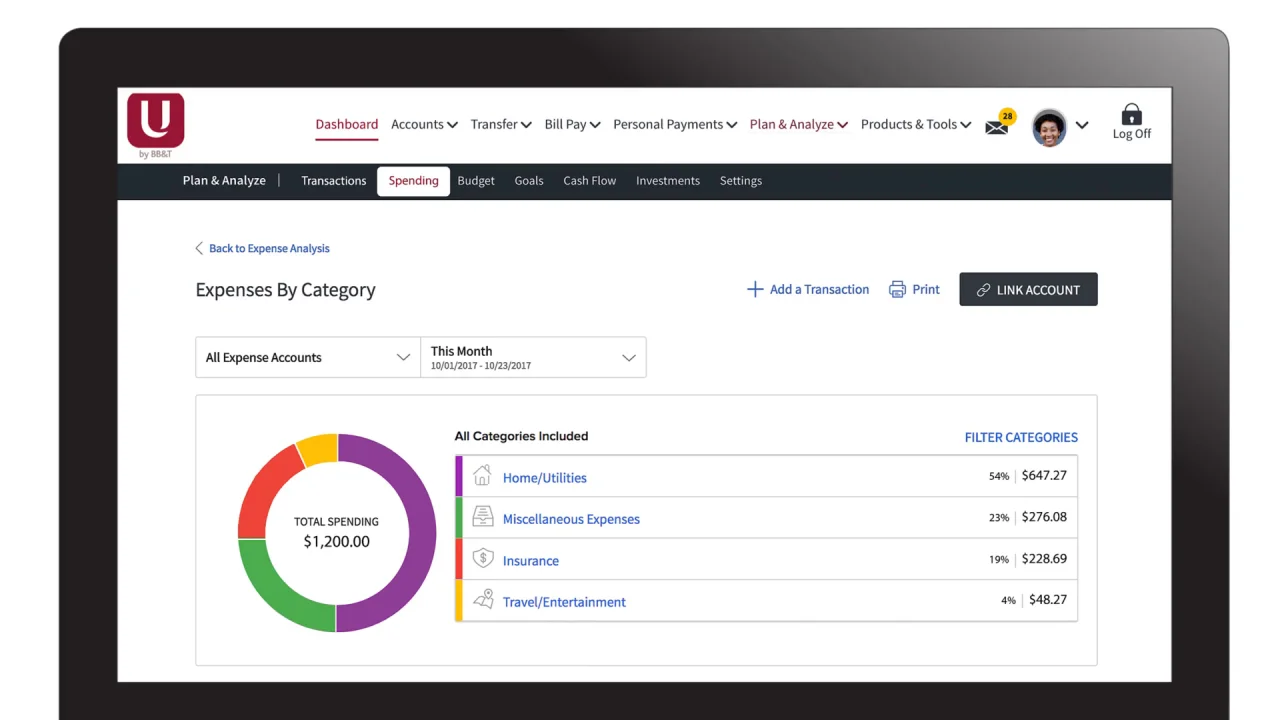Click the LINK ACCOUNT button
This screenshot has height=720, width=1280.
coord(1028,289)
